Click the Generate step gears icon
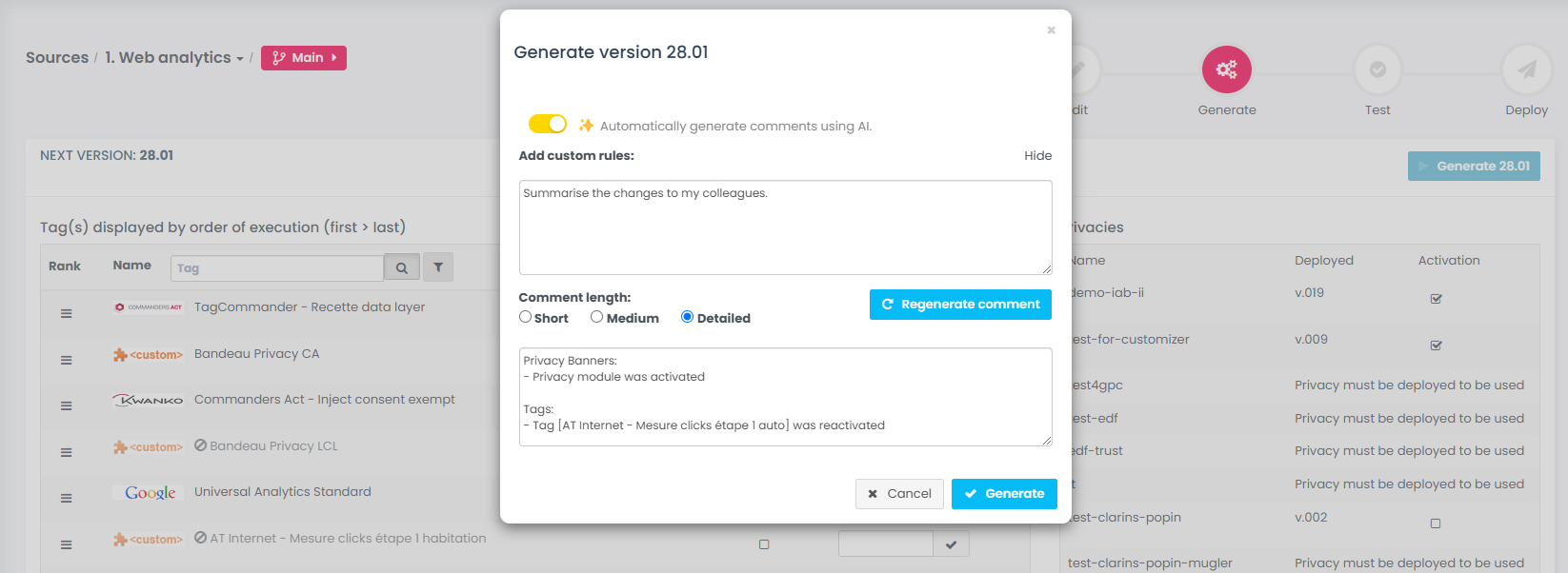The width and height of the screenshot is (1568, 573). tap(1226, 69)
